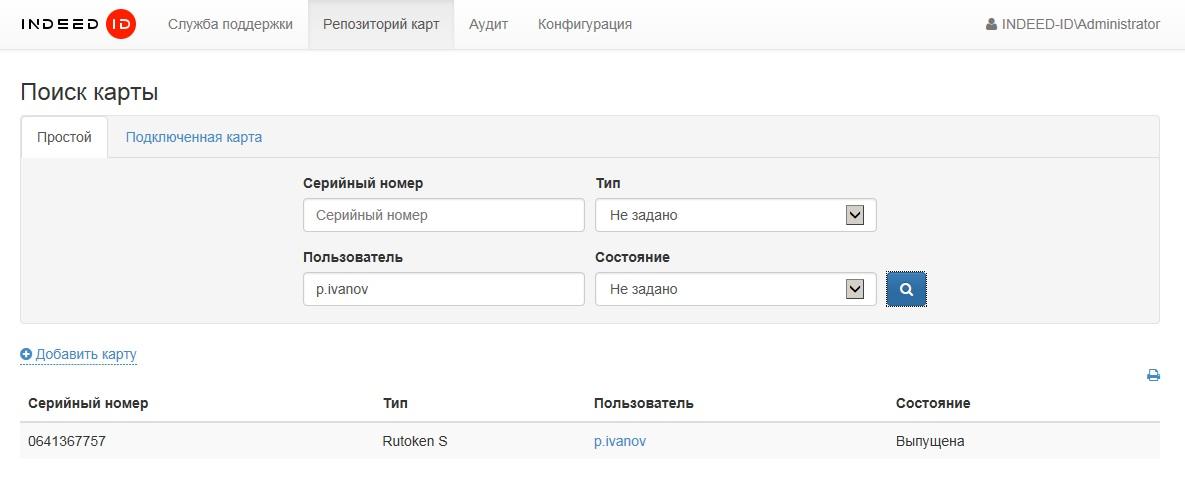Click the blue magnifier search button

906,289
